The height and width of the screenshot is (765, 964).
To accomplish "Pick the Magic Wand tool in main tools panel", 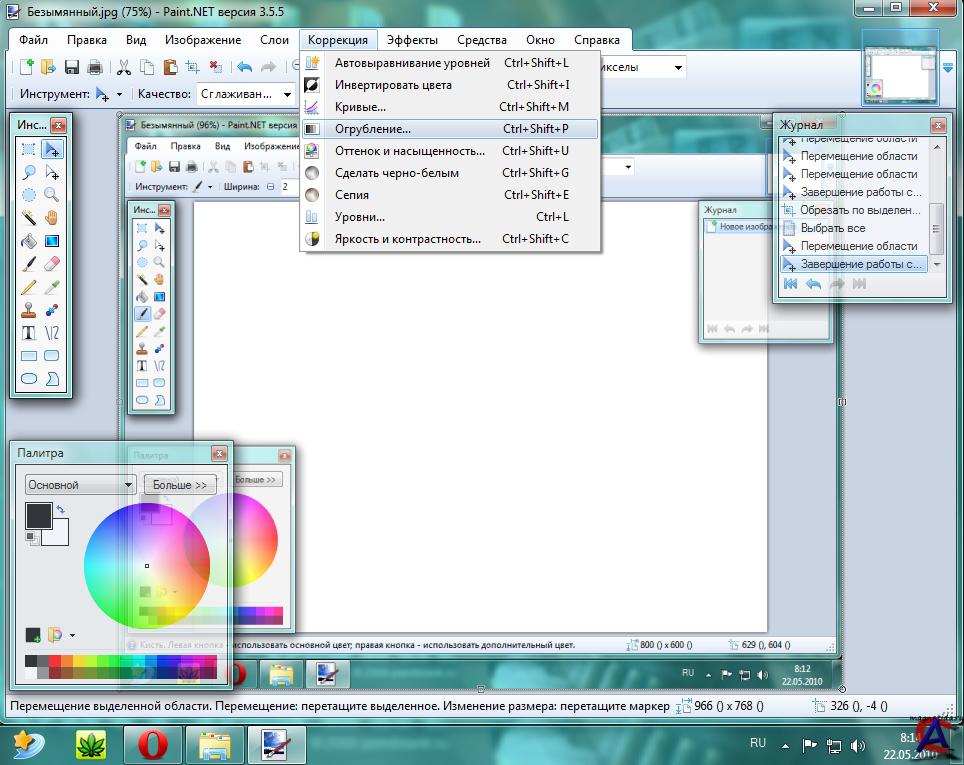I will pos(29,217).
